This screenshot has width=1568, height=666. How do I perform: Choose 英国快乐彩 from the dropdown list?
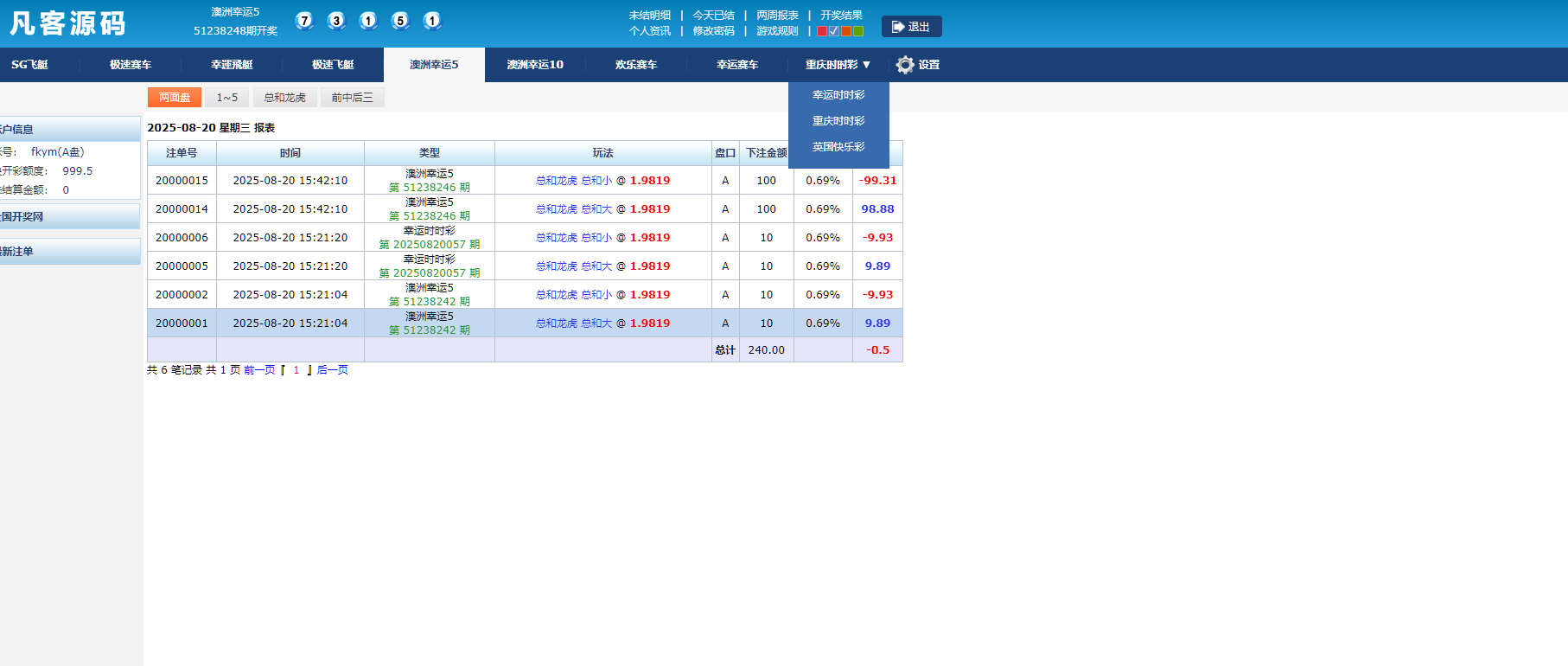point(838,147)
